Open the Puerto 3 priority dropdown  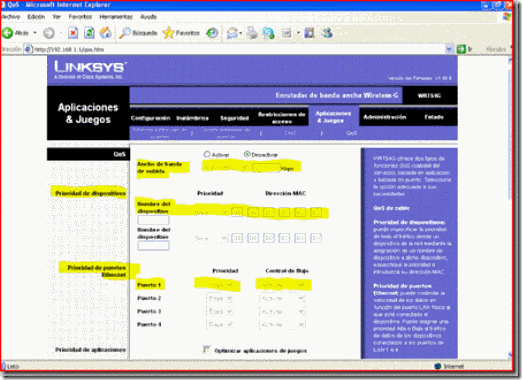coord(220,311)
